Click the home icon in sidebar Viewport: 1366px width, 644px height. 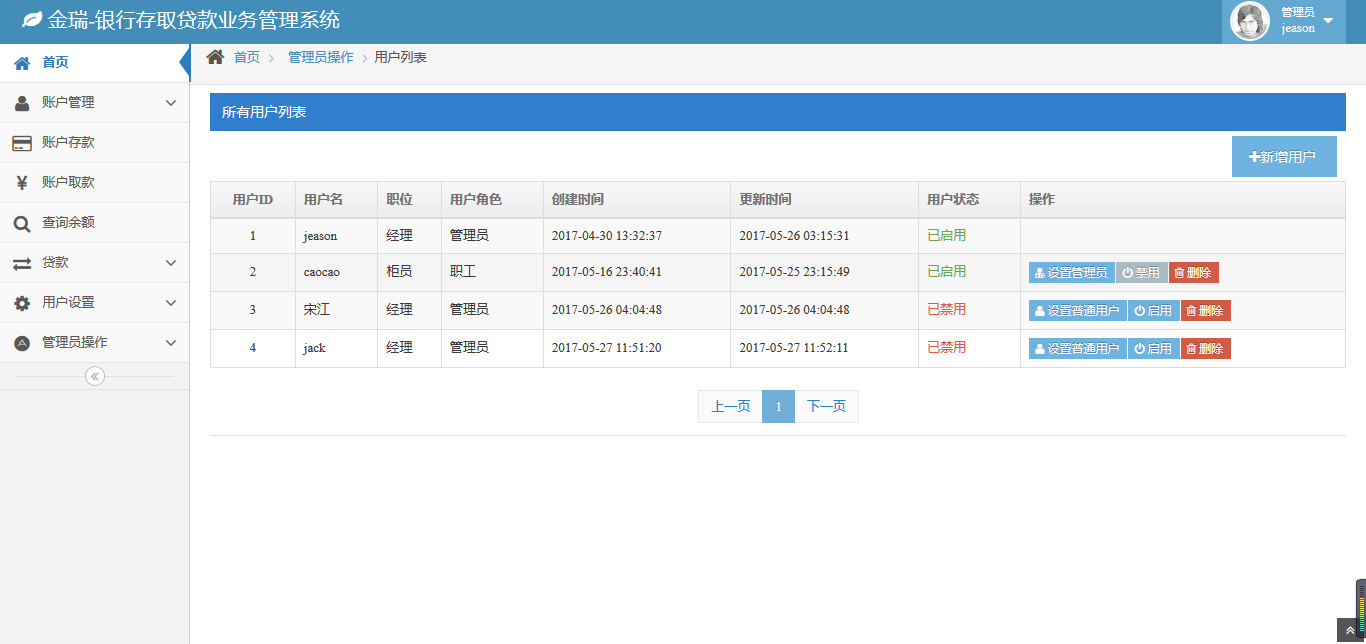(x=22, y=63)
